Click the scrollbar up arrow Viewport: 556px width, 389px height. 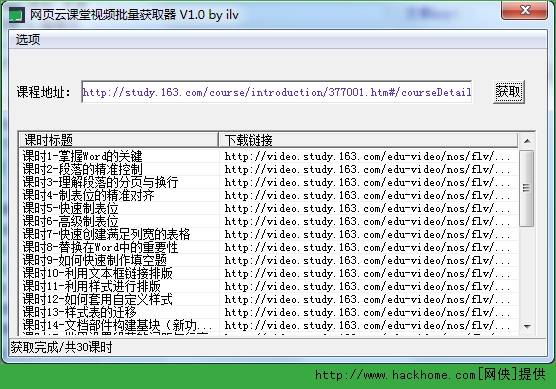click(x=527, y=141)
